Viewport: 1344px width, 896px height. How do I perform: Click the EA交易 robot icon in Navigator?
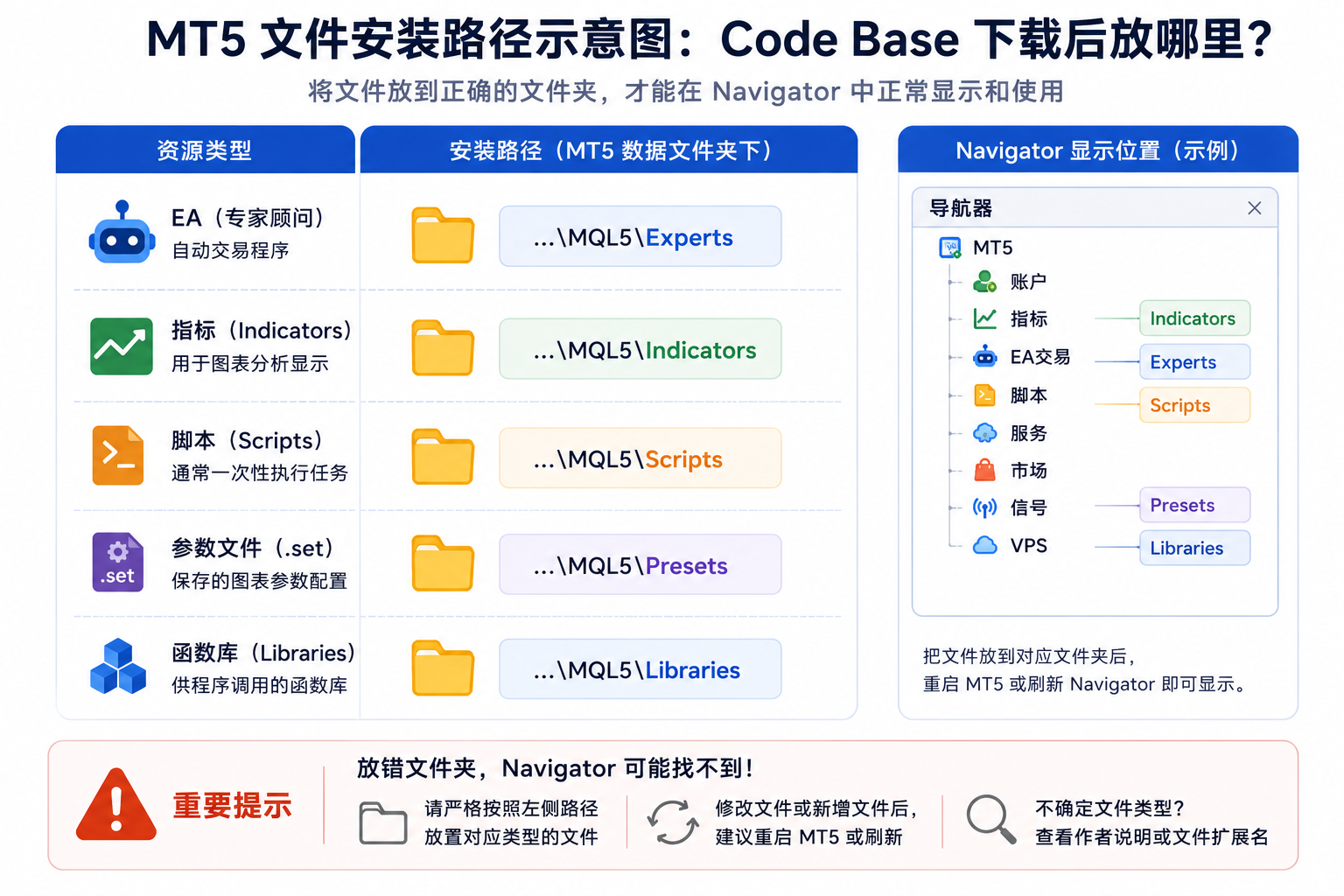coord(985,356)
